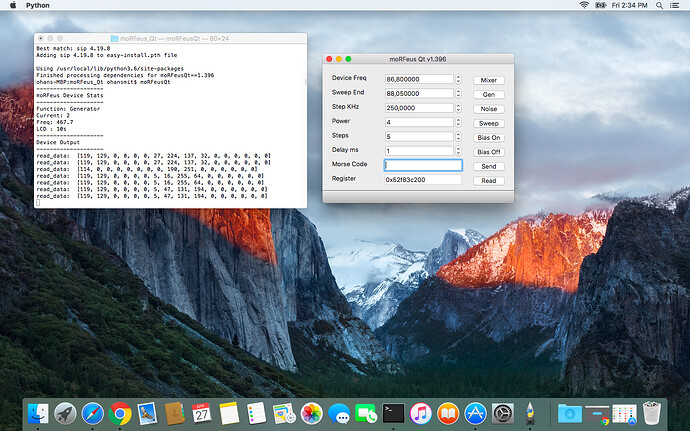This screenshot has height=431, width=690.
Task: Click 'Device Output' heading in Terminal
Action: (x=58, y=142)
